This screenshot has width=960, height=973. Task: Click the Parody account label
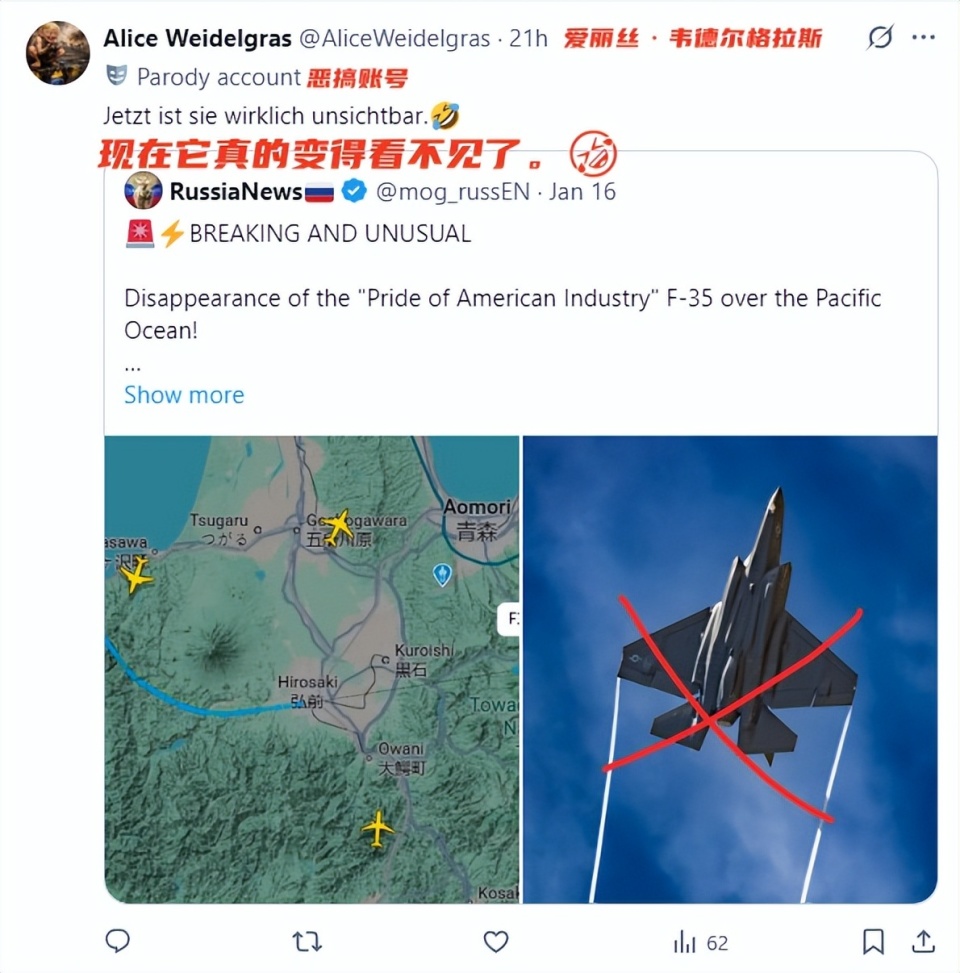pos(218,77)
